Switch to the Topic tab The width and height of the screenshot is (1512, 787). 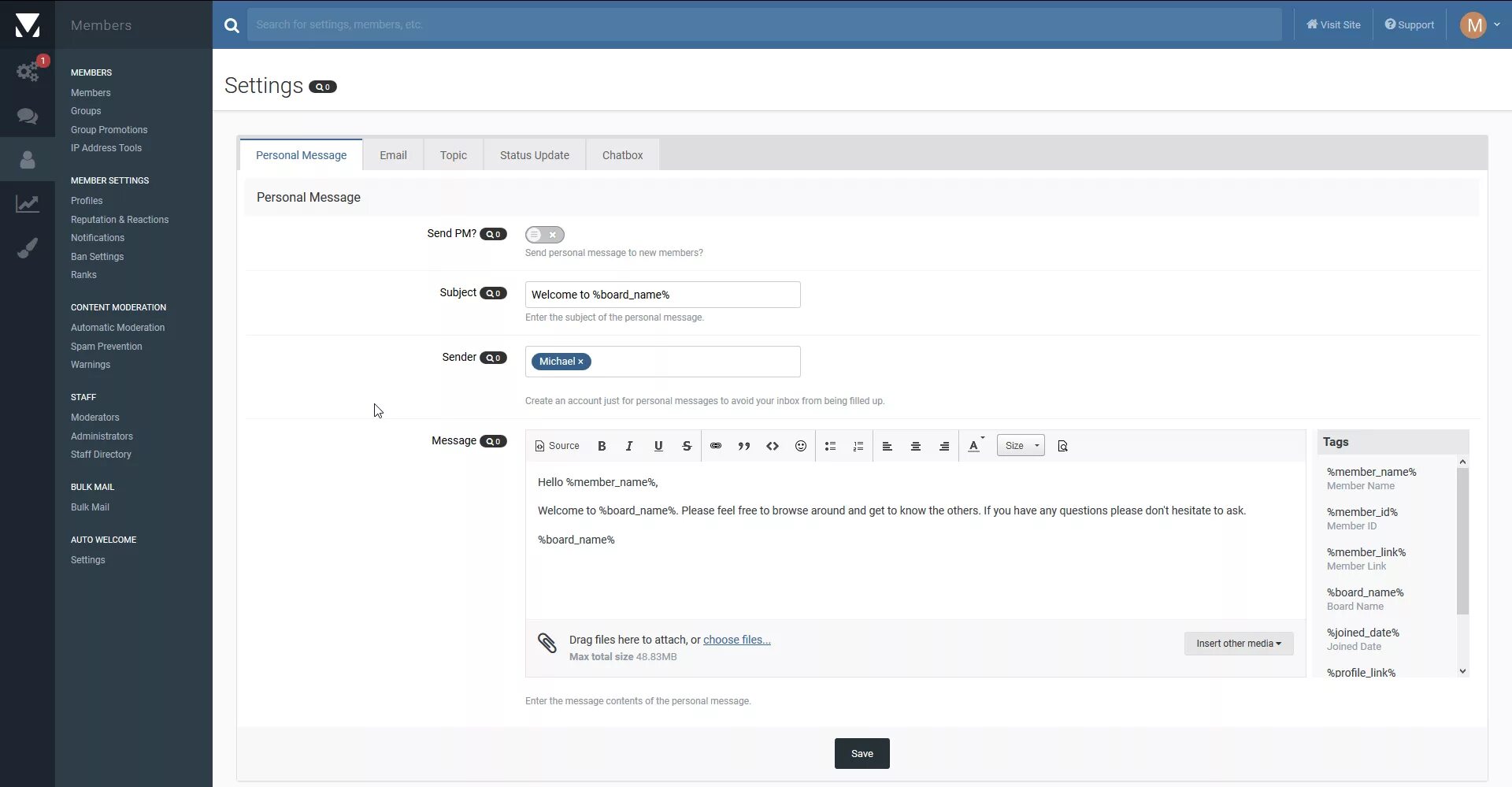point(454,155)
